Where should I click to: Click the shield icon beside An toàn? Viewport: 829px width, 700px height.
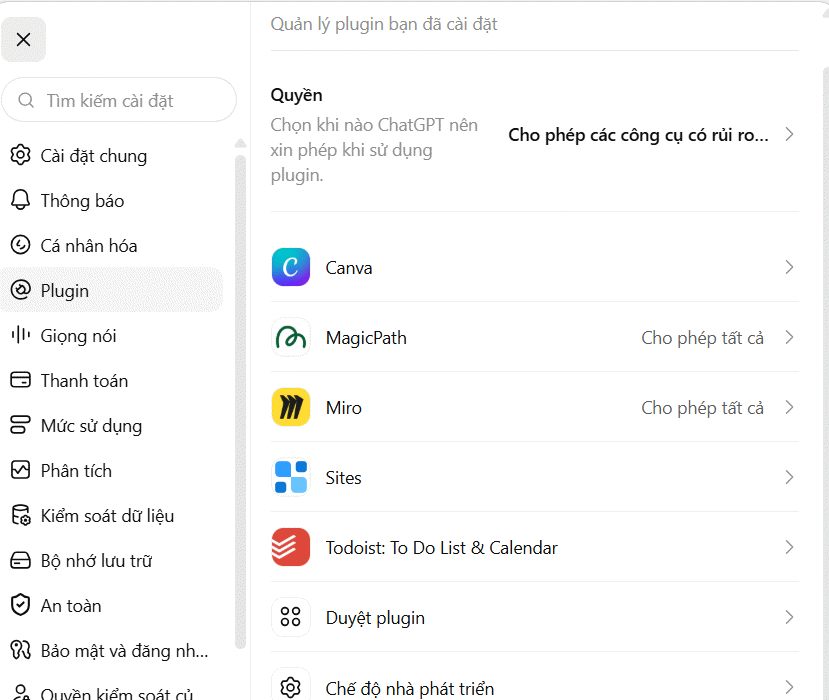point(21,605)
